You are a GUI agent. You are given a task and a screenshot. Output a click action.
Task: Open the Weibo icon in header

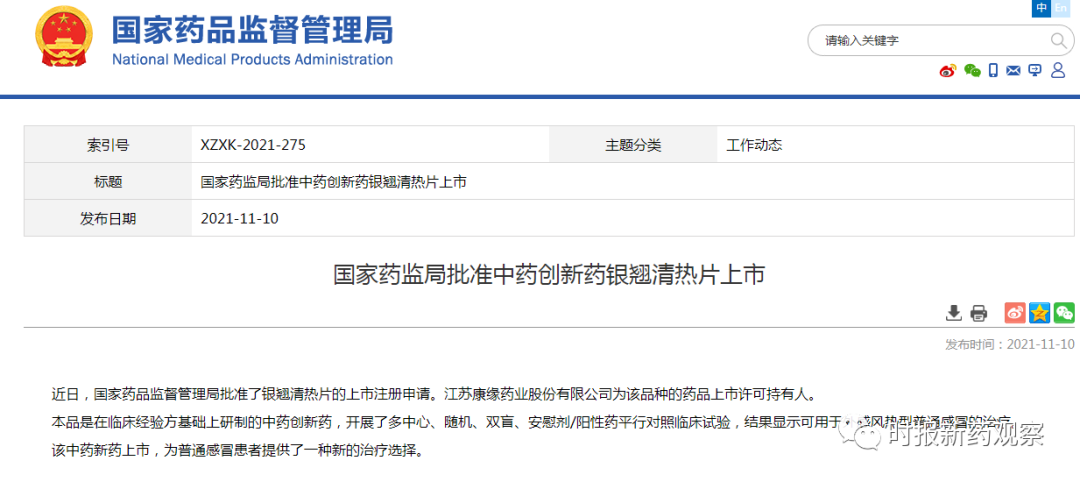(x=948, y=70)
